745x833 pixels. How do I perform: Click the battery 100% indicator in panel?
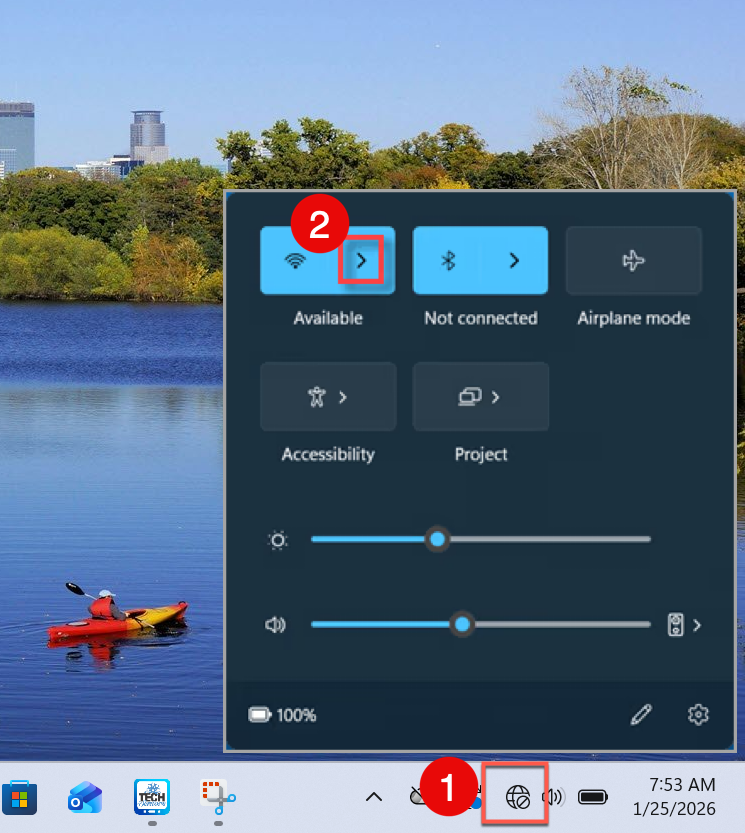[283, 715]
